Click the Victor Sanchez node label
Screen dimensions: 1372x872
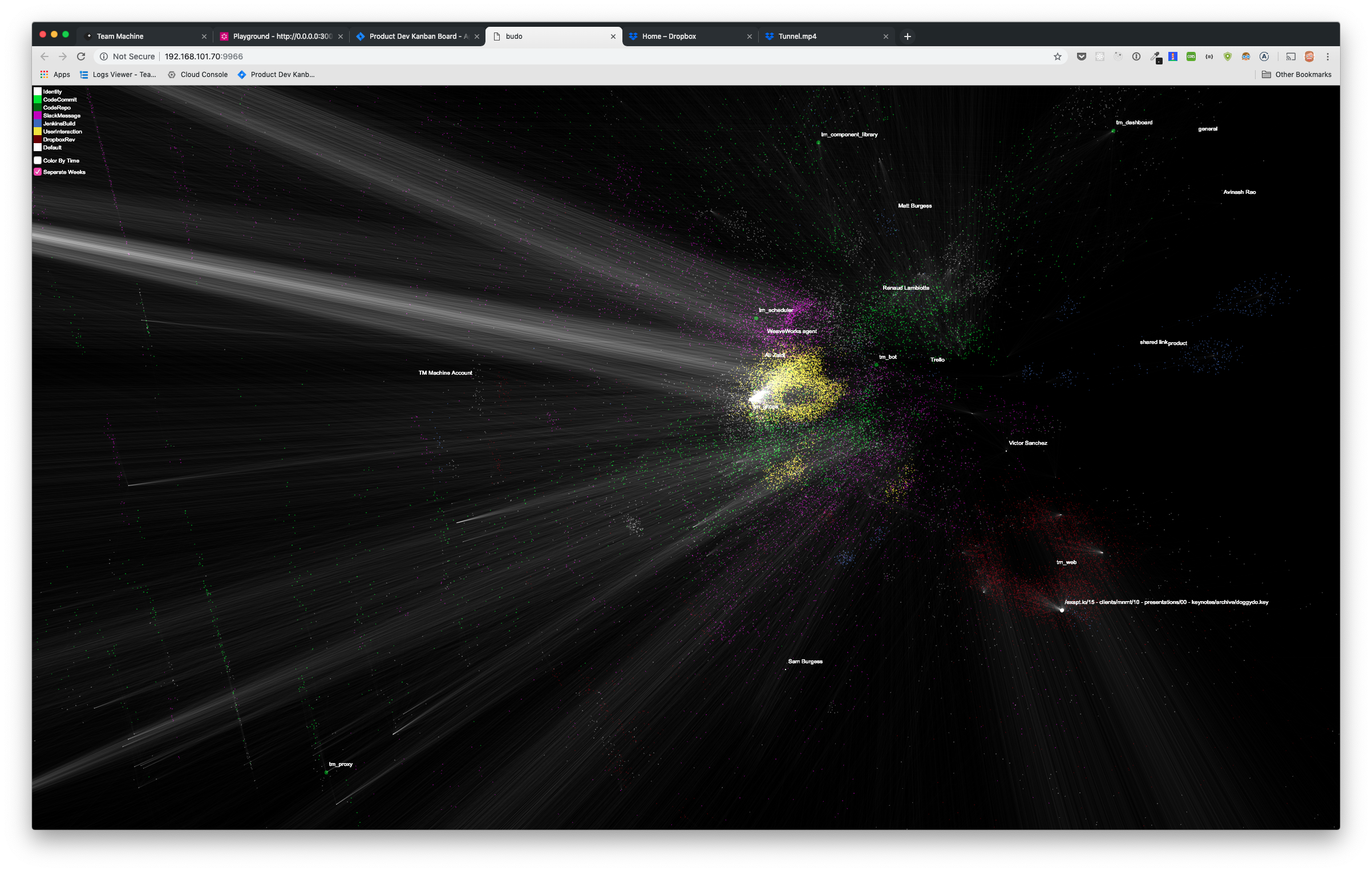[1028, 443]
